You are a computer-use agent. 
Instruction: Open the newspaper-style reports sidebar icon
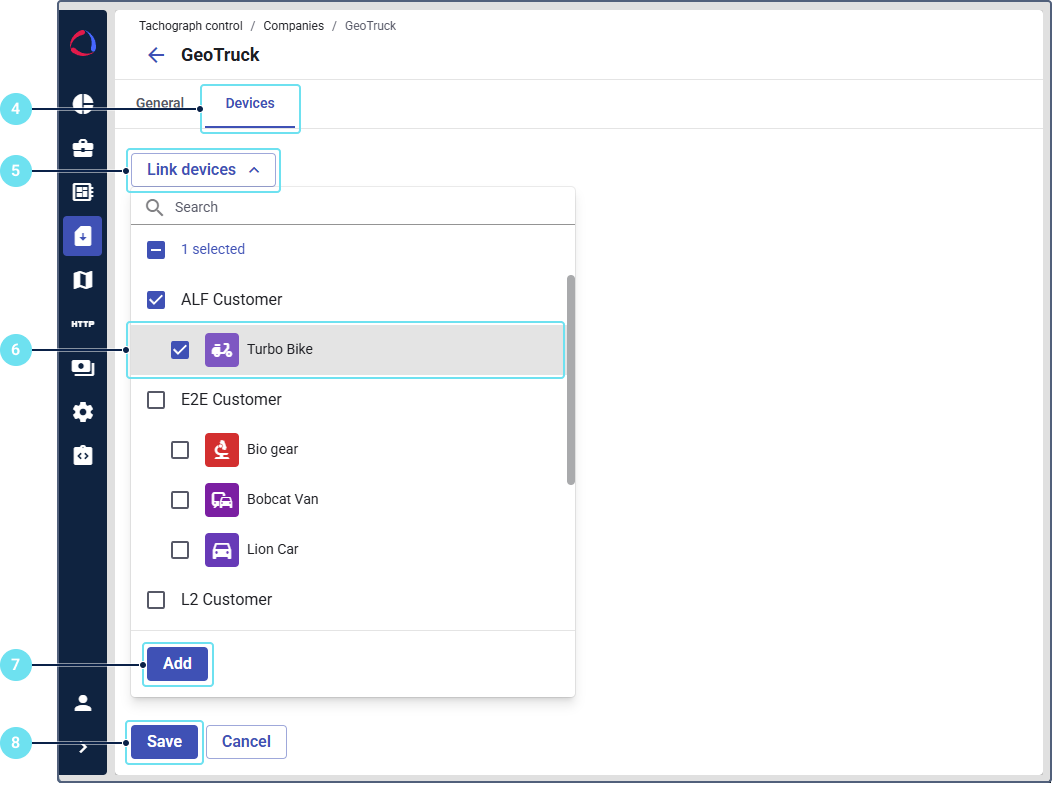pyautogui.click(x=83, y=192)
